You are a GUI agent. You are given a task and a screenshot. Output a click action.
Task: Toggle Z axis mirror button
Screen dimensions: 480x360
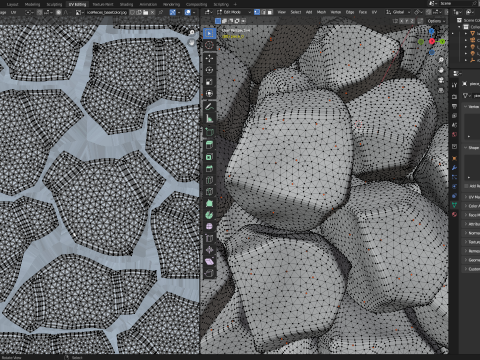pos(412,21)
